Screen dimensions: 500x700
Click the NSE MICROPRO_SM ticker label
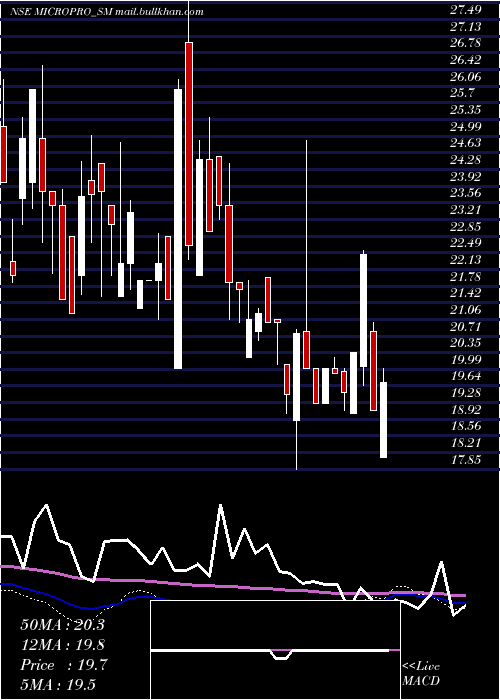click(62, 12)
